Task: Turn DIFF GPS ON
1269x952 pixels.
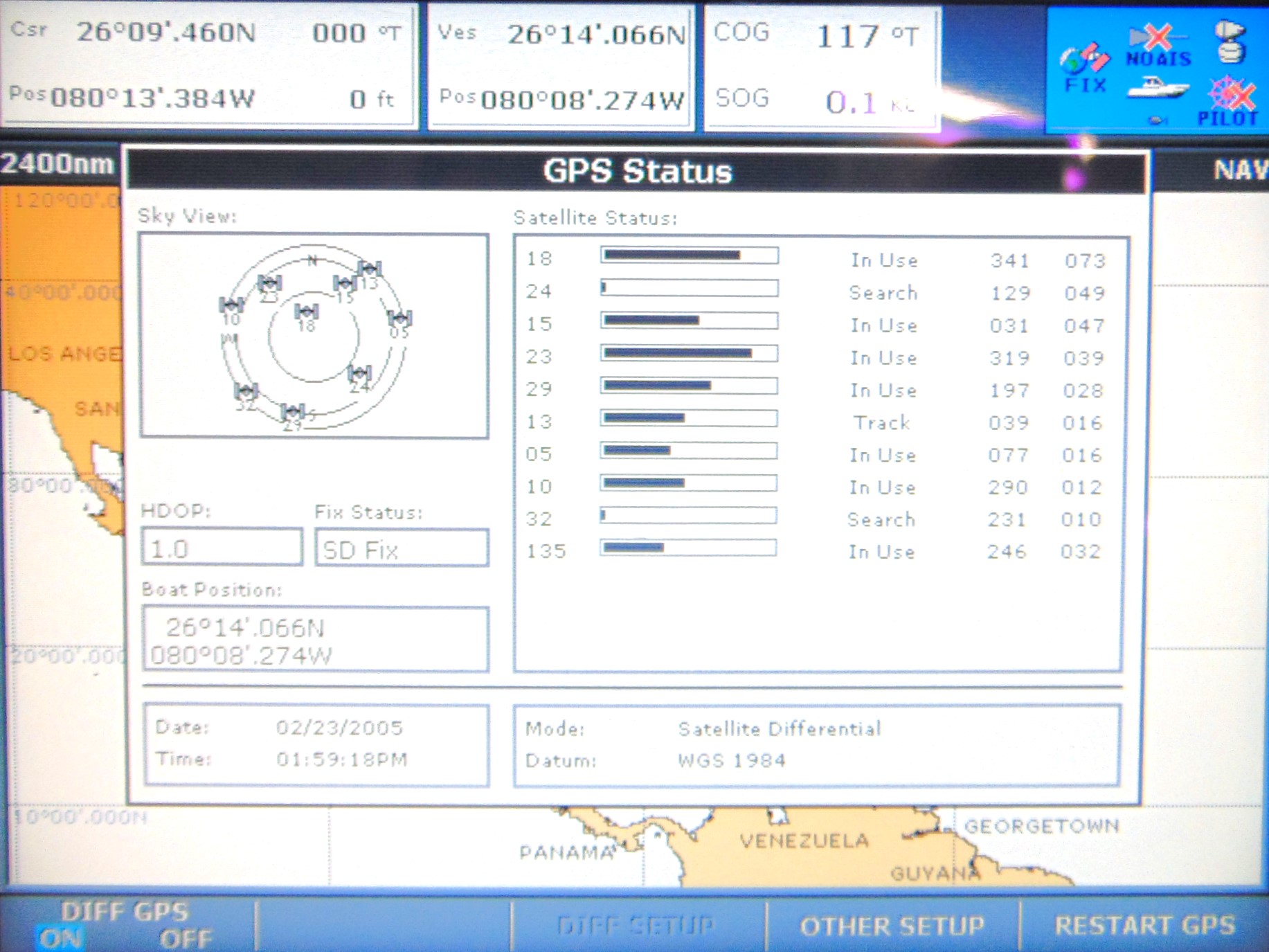Action: [x=60, y=939]
